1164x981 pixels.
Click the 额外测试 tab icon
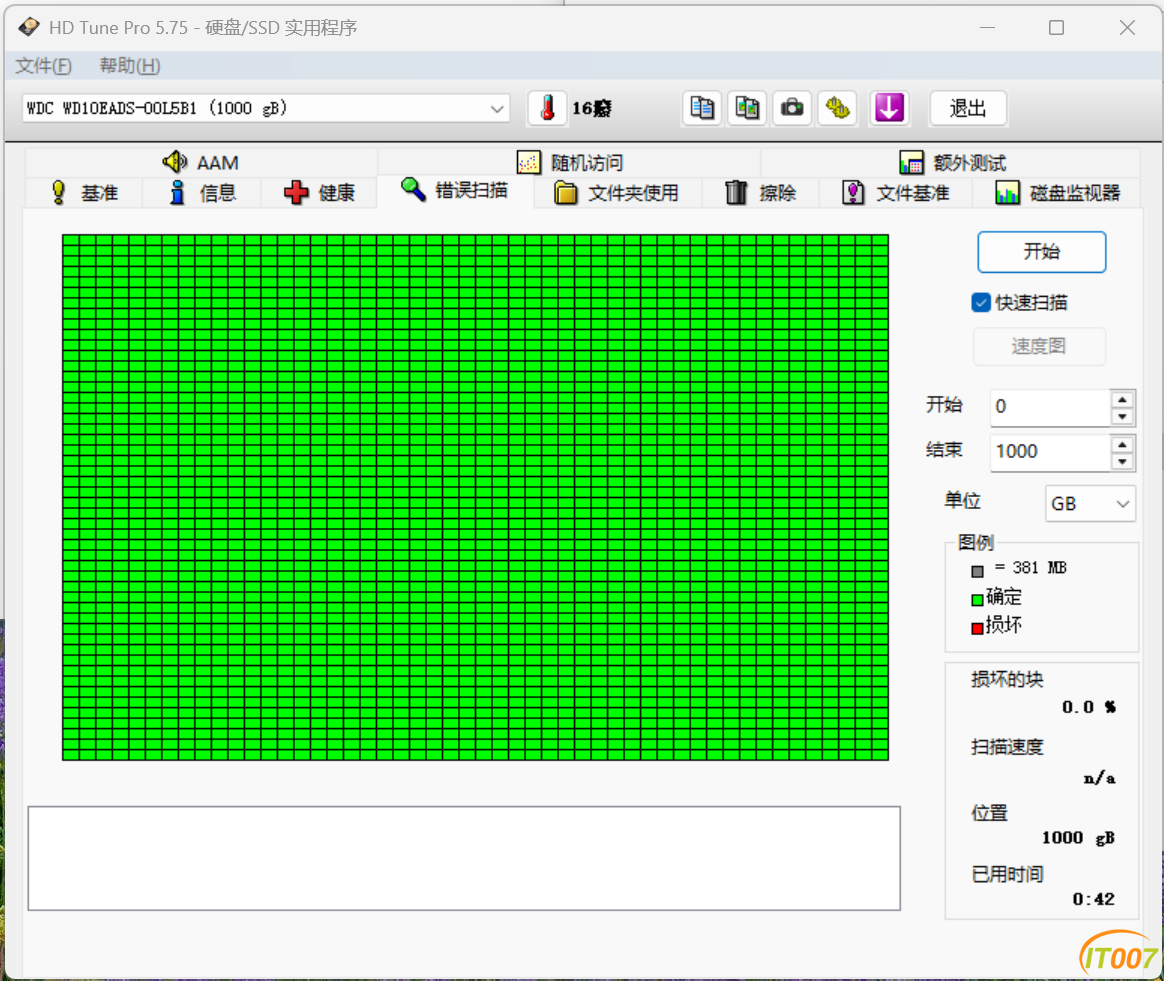tap(911, 163)
